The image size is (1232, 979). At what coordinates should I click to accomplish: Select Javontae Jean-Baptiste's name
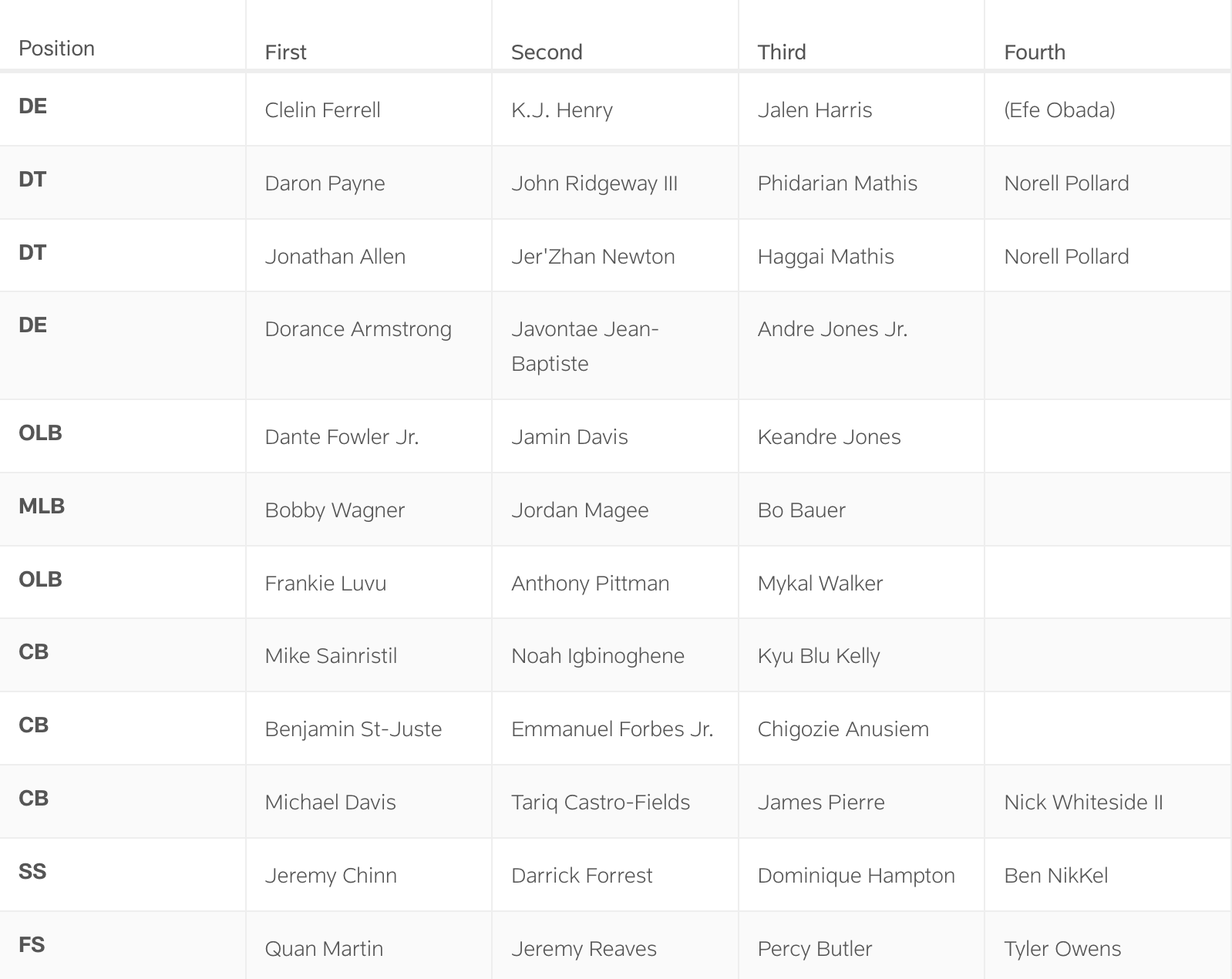[584, 345]
